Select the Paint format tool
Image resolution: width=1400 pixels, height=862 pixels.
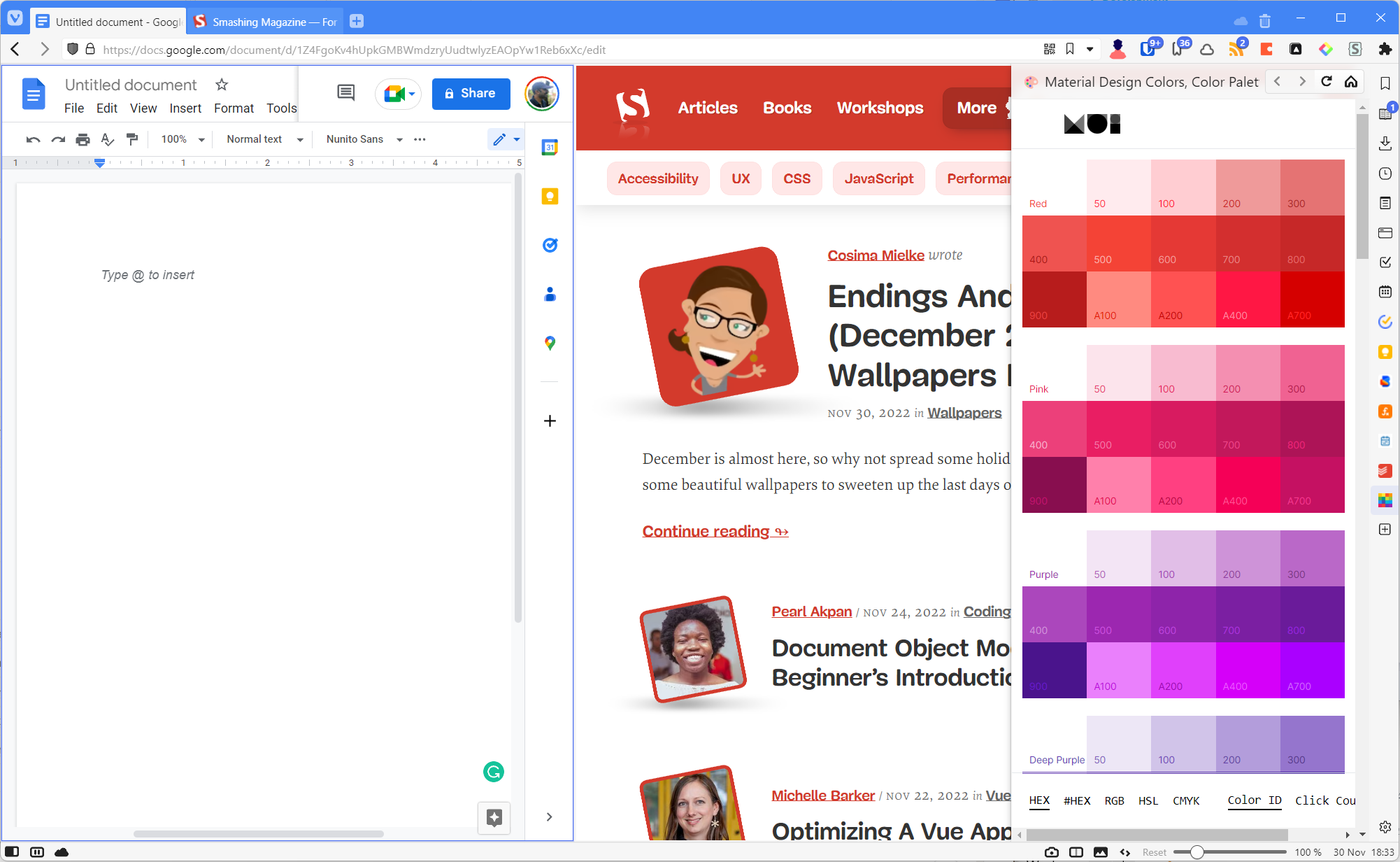[x=133, y=139]
